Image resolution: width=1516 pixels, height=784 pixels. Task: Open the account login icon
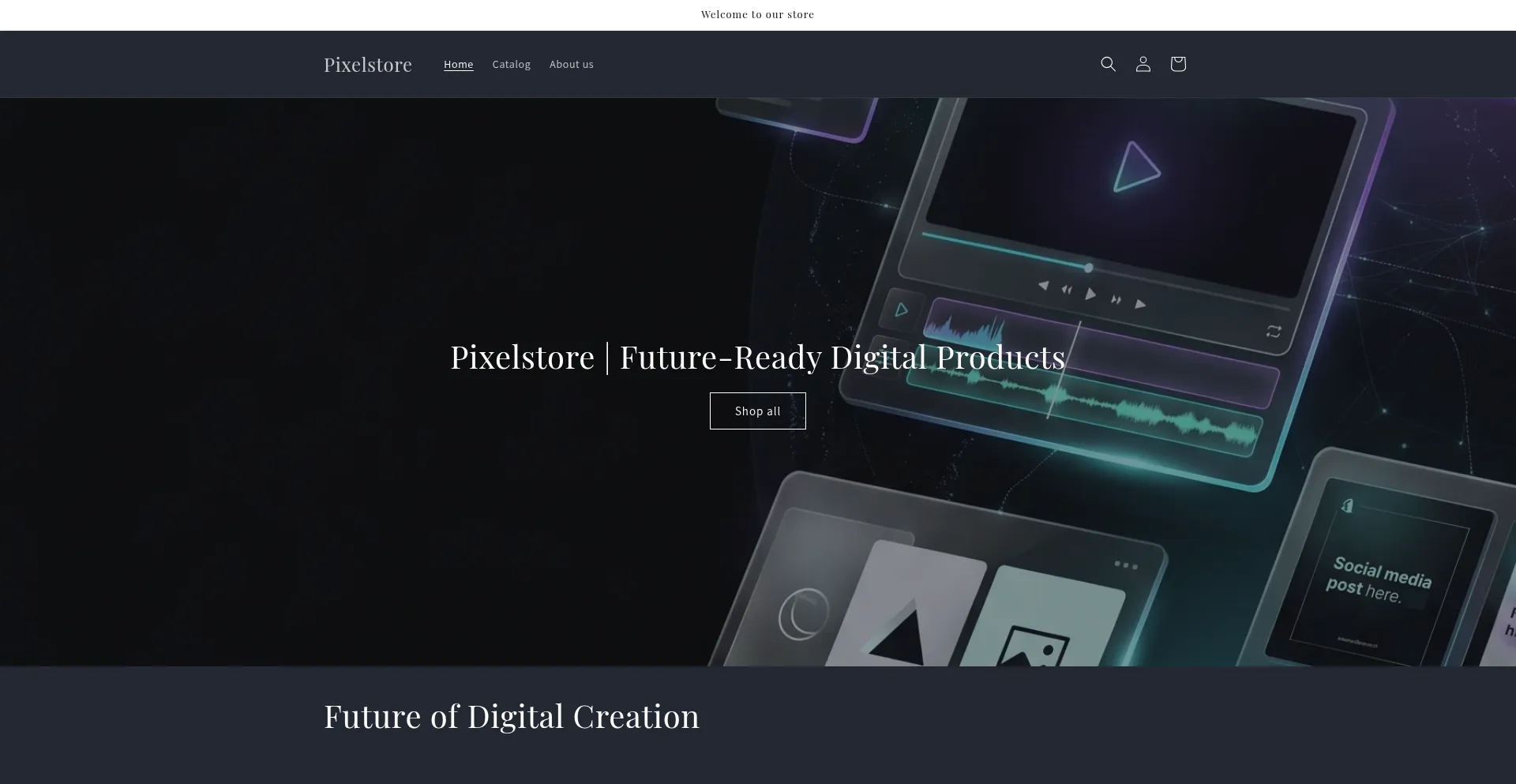(1143, 64)
